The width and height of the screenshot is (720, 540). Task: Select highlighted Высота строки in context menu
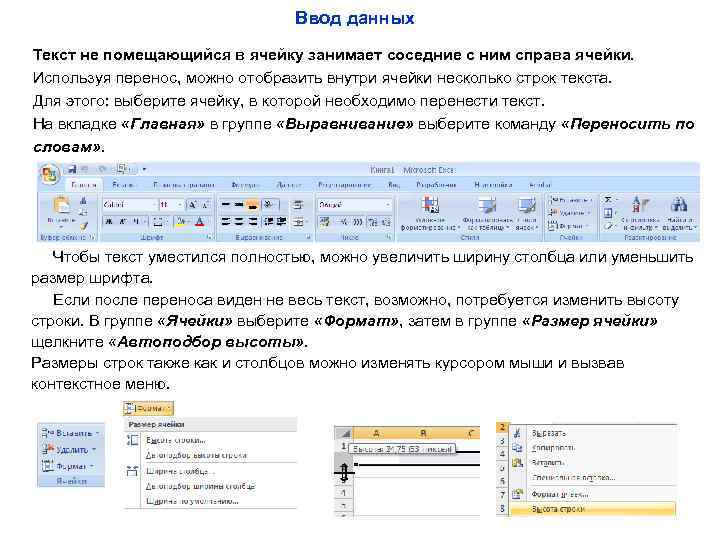593,509
